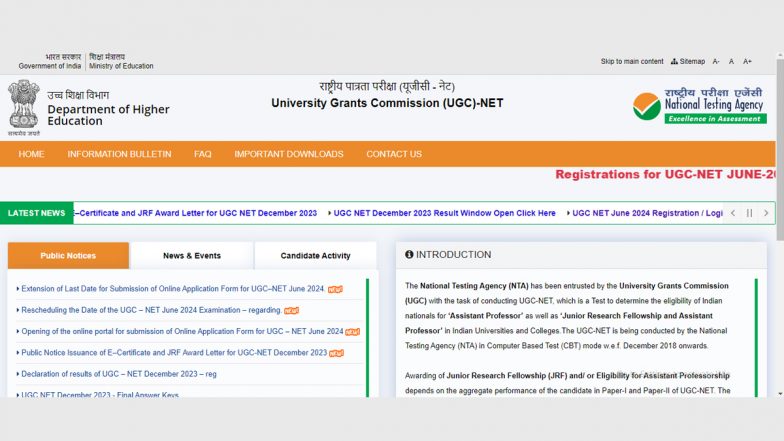Image resolution: width=784 pixels, height=441 pixels.
Task: Reset font size with the plain A button
Action: click(731, 62)
